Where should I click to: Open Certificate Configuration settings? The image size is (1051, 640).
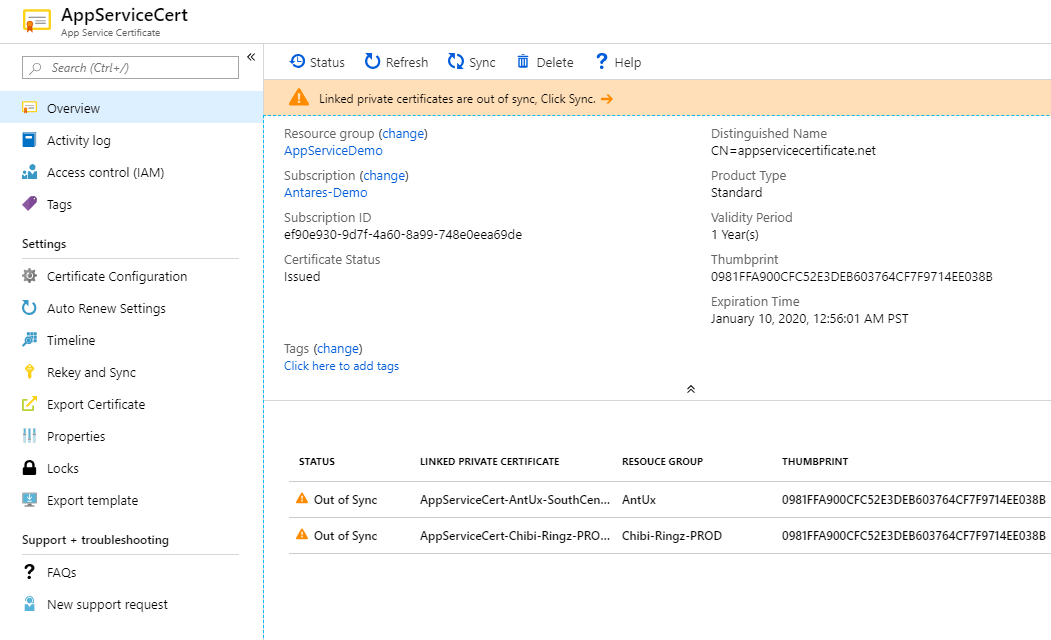pos(116,276)
